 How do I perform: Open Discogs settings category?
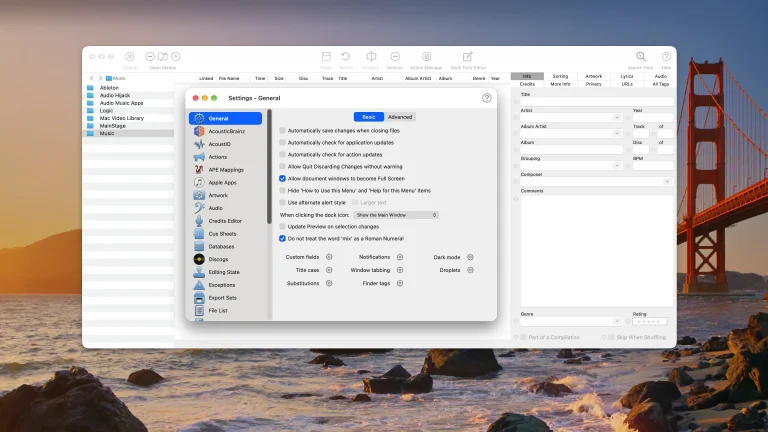click(225, 259)
